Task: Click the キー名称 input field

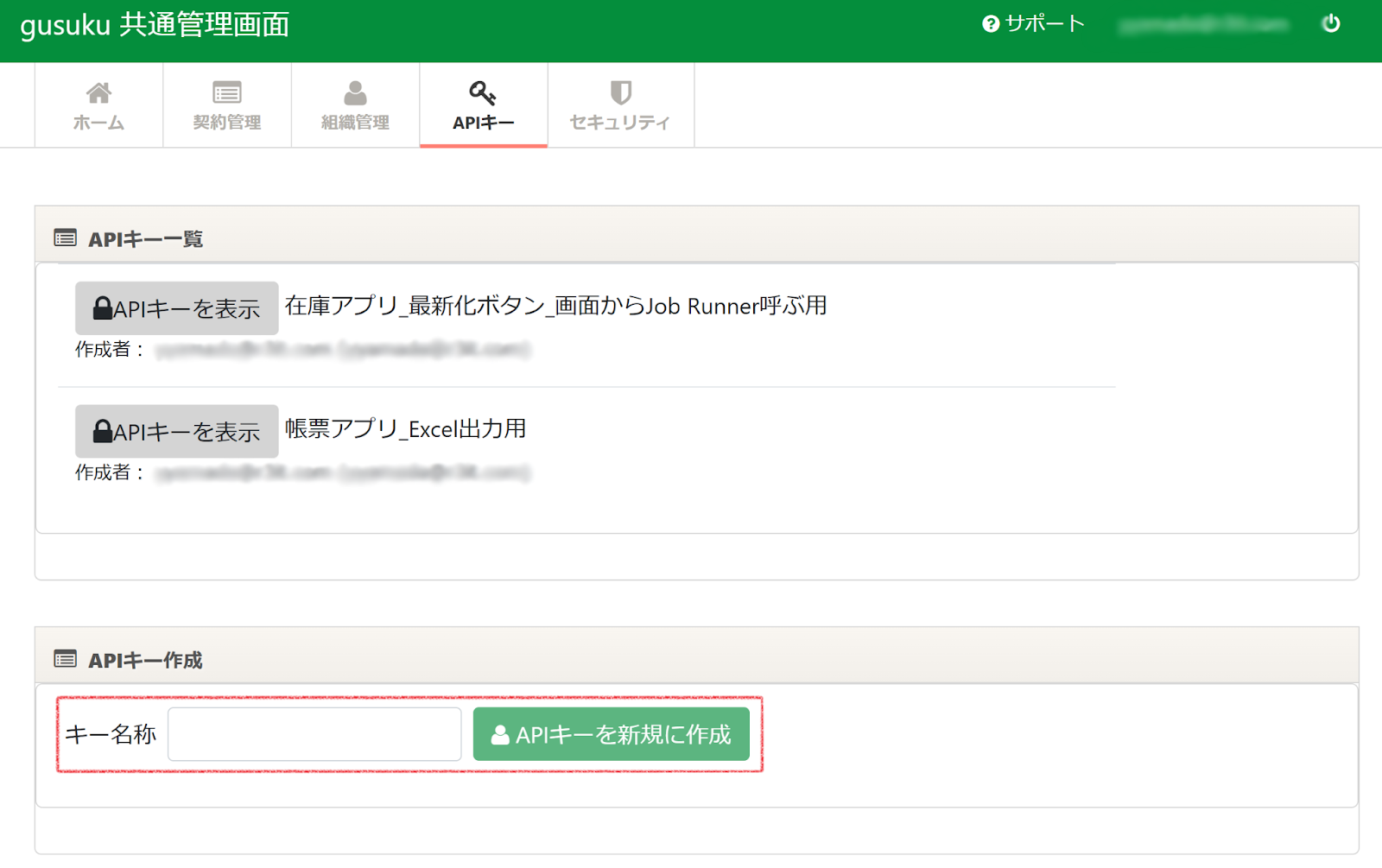Action: tap(314, 734)
